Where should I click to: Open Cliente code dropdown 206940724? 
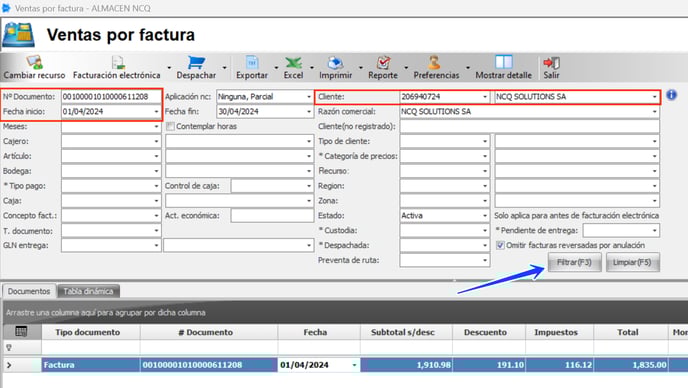(485, 97)
